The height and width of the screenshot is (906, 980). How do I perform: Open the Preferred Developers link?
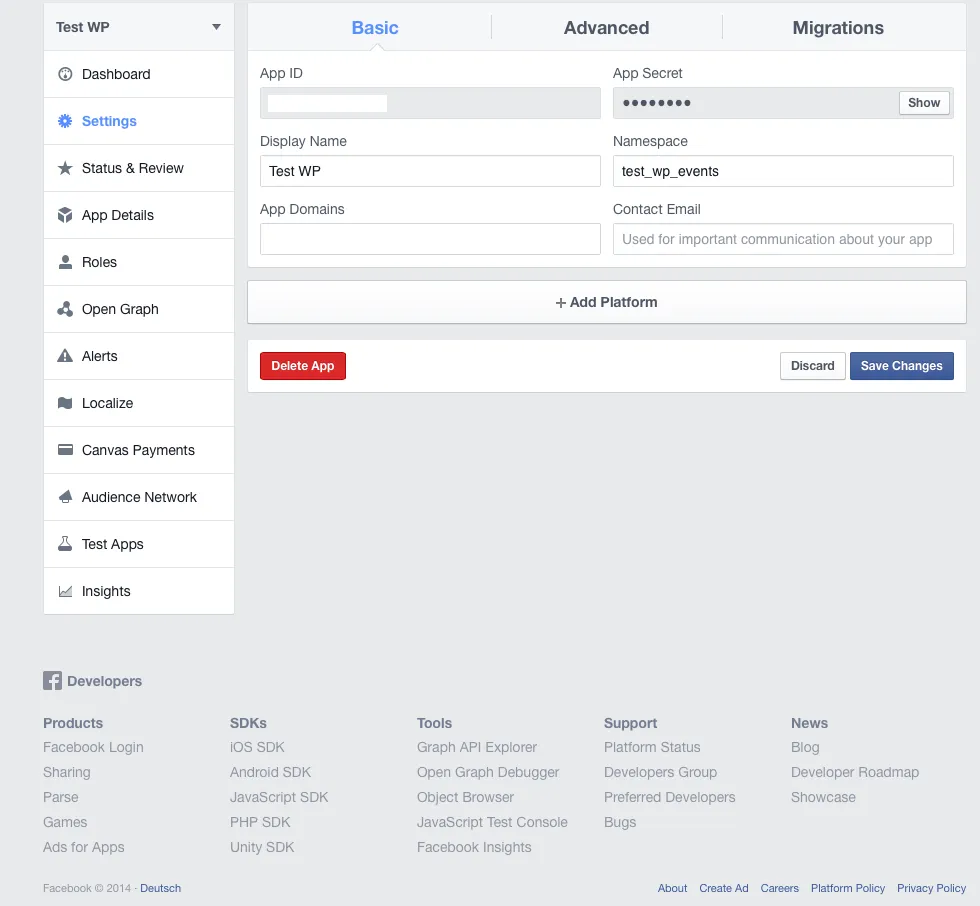click(x=669, y=797)
